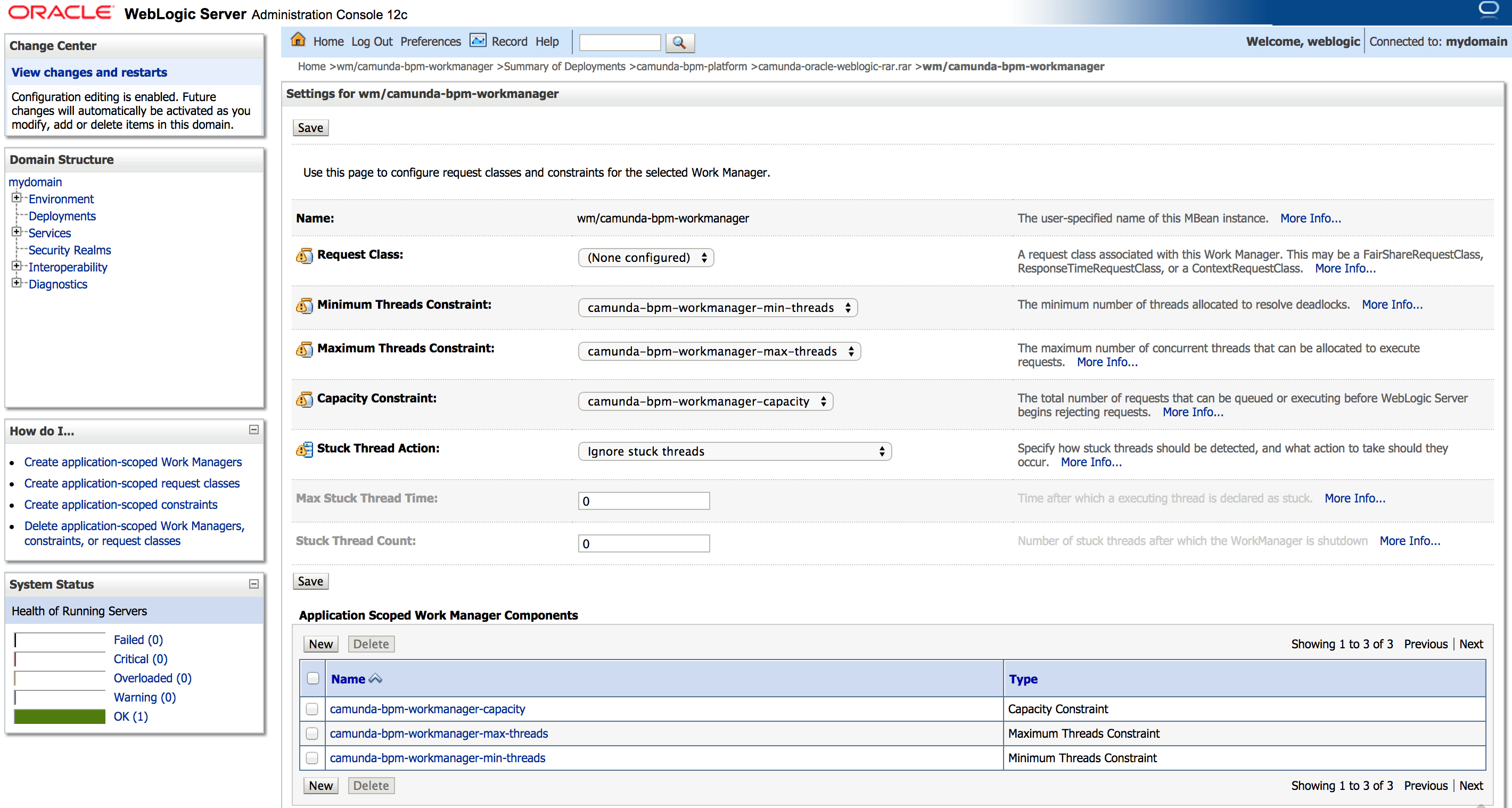Collapse the How do I panel
This screenshot has width=1512, height=808.
pos(253,430)
